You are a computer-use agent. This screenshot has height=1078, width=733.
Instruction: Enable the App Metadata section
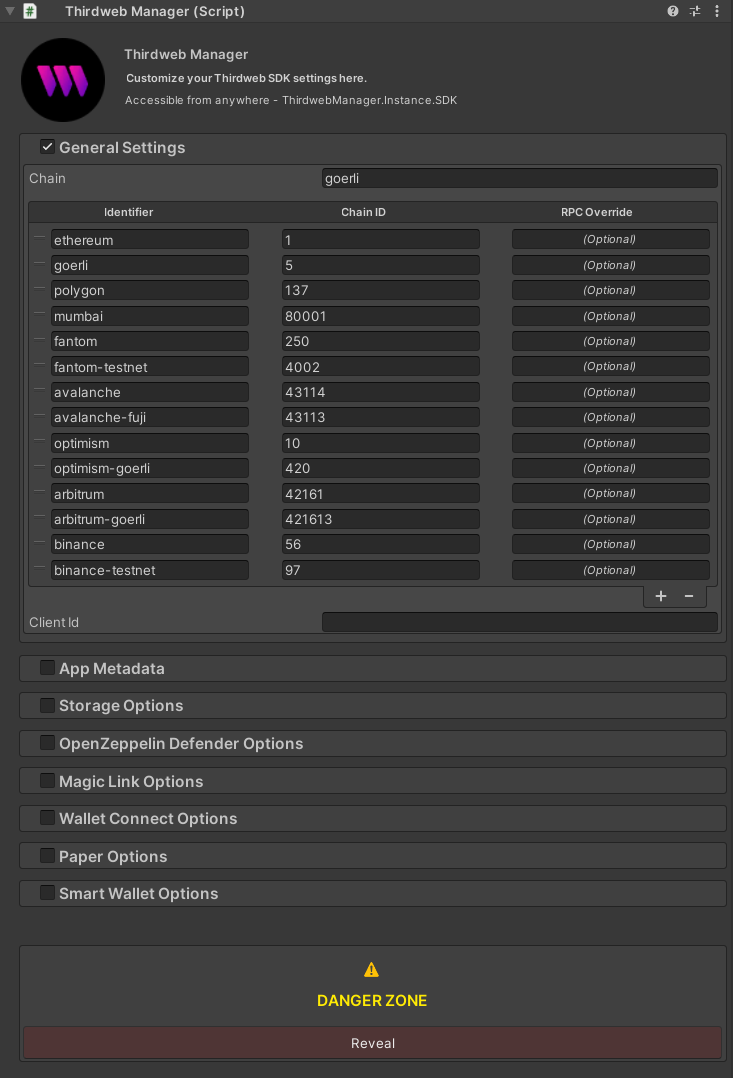47,668
